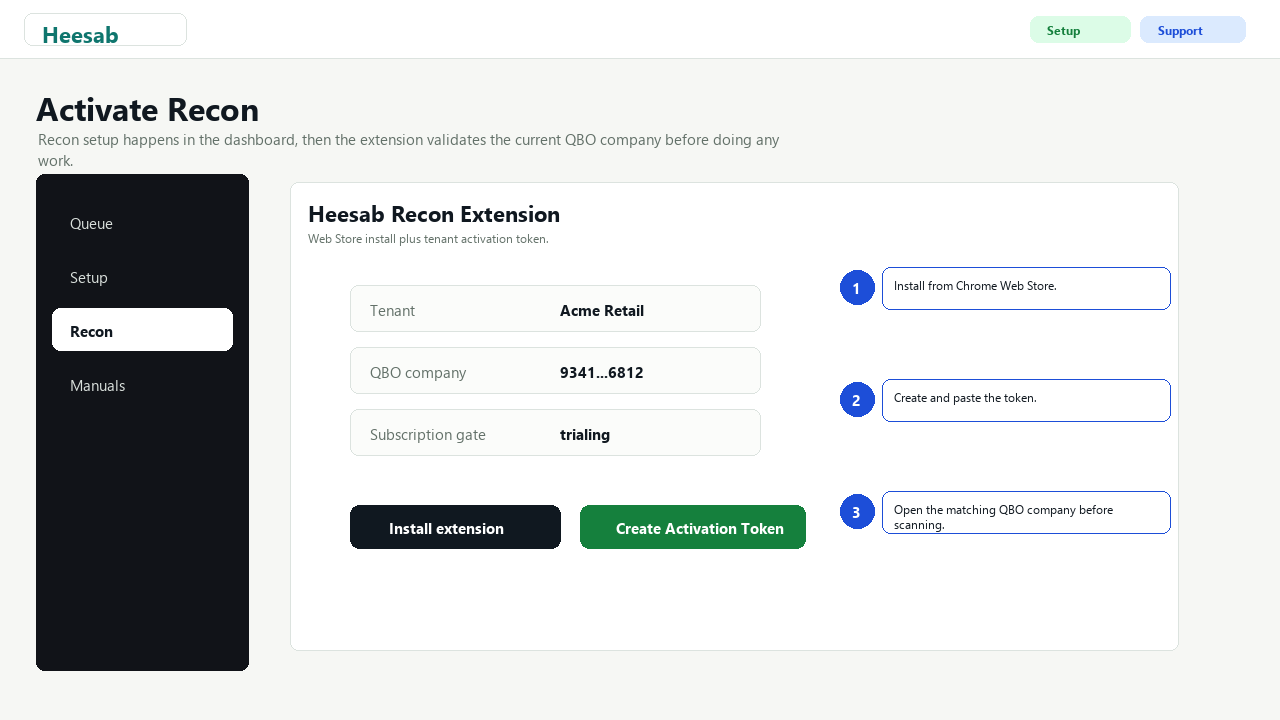The height and width of the screenshot is (720, 1280).
Task: Click the Subscription gate field label
Action: pyautogui.click(x=428, y=434)
